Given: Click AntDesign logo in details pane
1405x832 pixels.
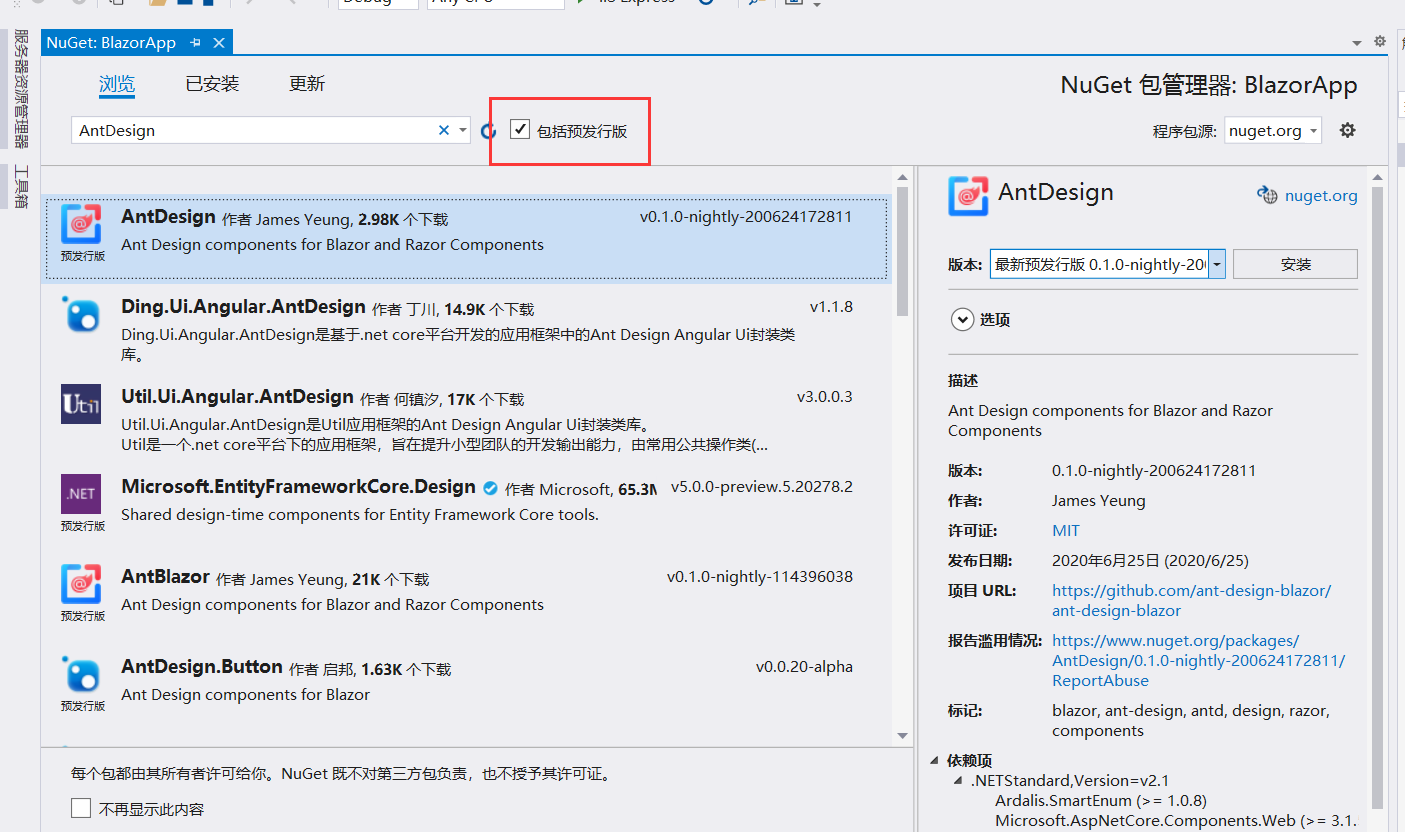Looking at the screenshot, I should pos(968,196).
